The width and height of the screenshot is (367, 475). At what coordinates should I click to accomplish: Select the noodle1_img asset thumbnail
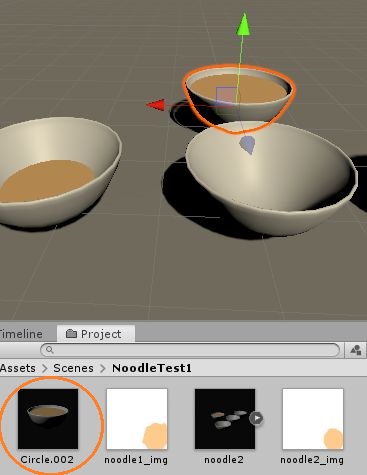click(x=137, y=419)
